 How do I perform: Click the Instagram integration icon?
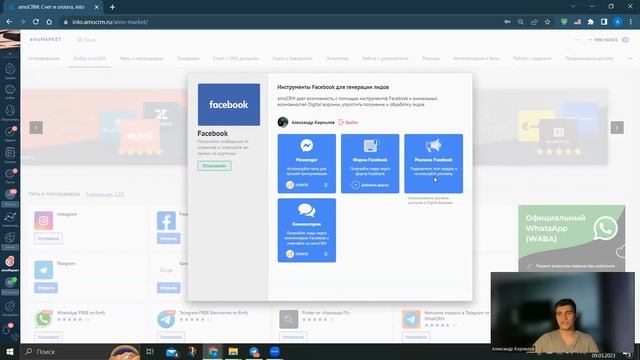pyautogui.click(x=44, y=220)
